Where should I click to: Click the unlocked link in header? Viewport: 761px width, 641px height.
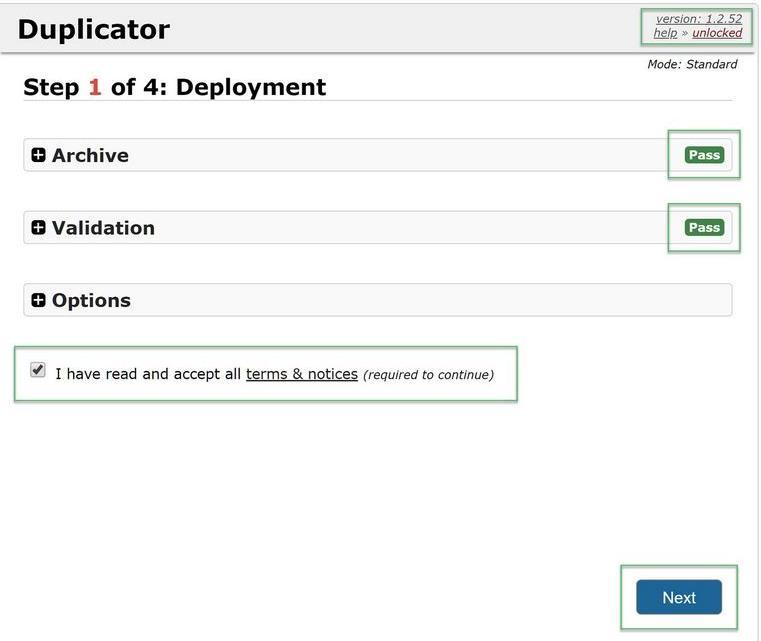click(x=717, y=33)
